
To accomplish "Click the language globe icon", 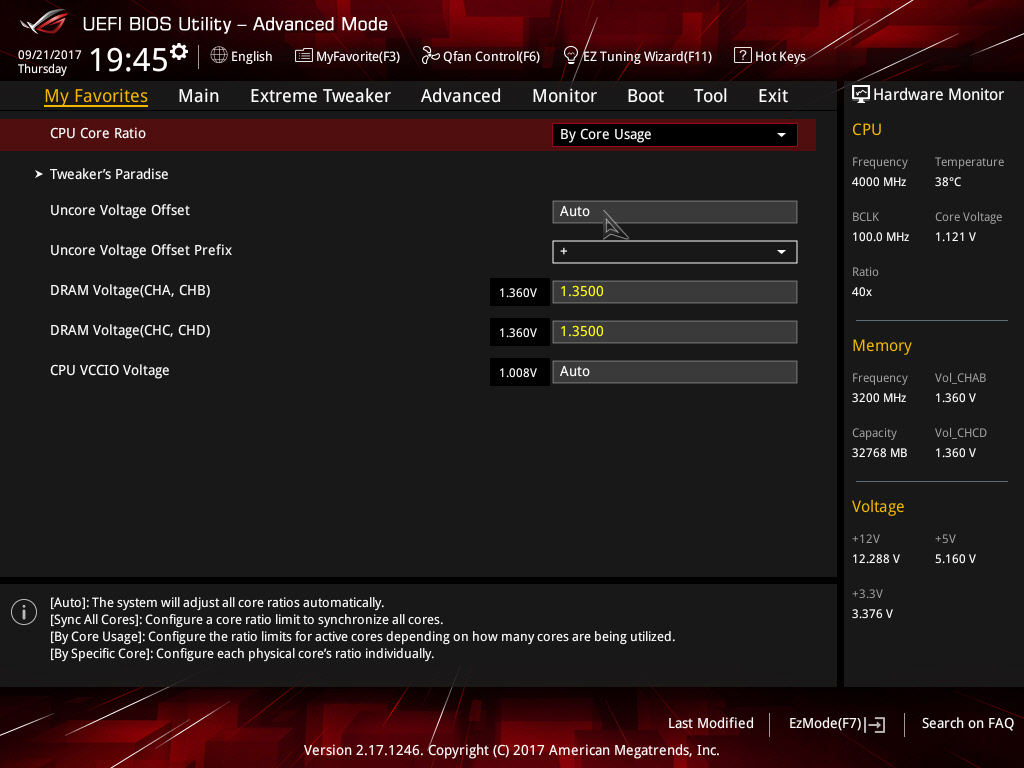I will (x=219, y=56).
